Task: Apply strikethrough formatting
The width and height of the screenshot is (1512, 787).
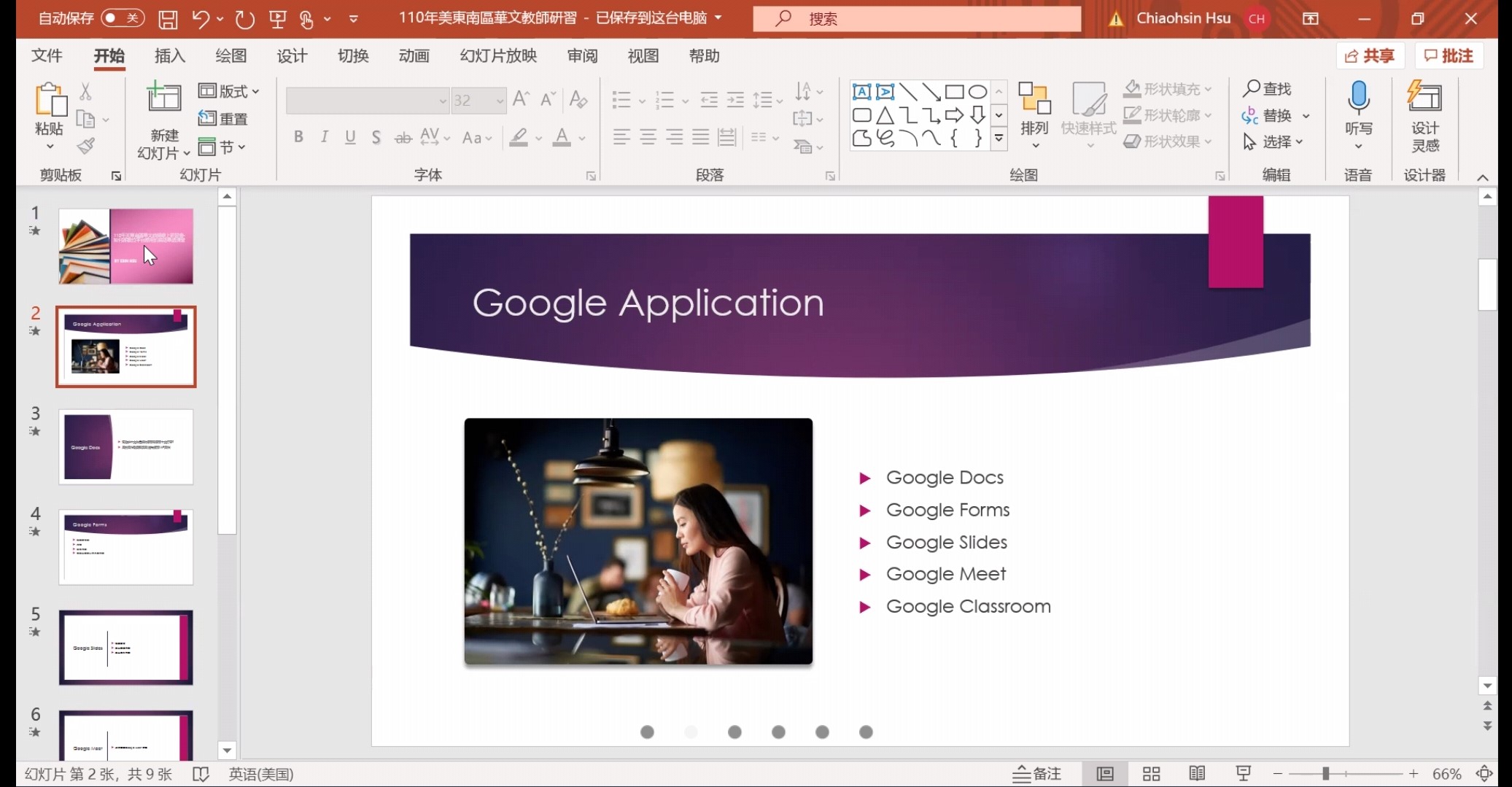Action: coord(403,137)
